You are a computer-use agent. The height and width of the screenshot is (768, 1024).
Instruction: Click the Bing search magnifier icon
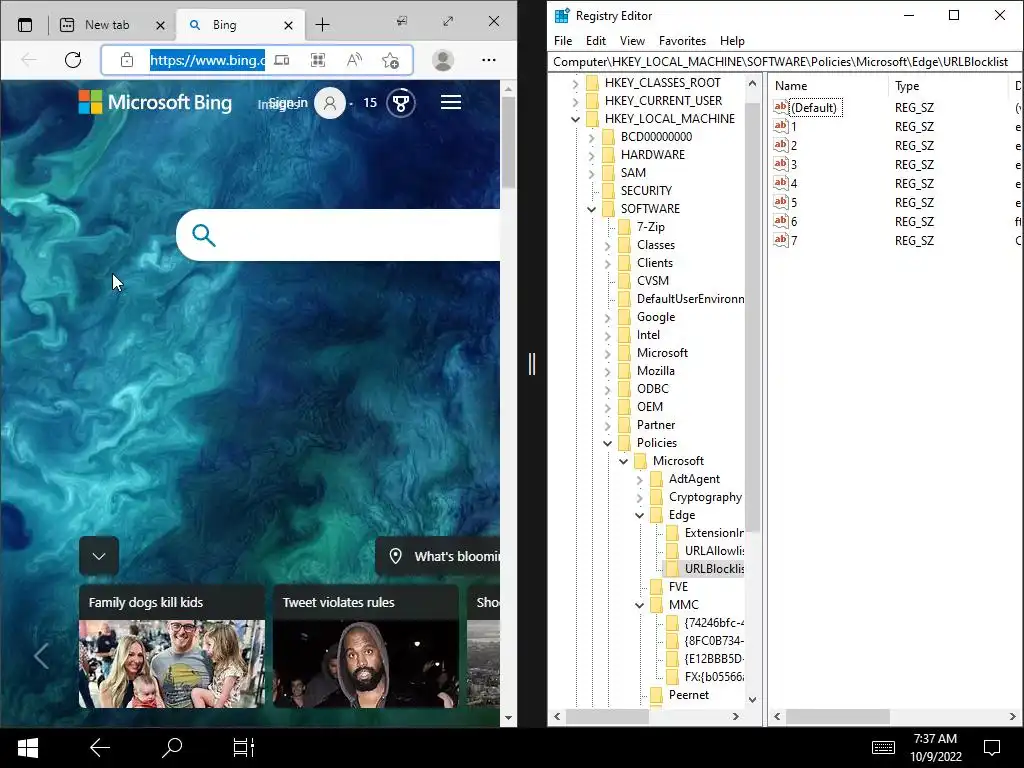[204, 235]
